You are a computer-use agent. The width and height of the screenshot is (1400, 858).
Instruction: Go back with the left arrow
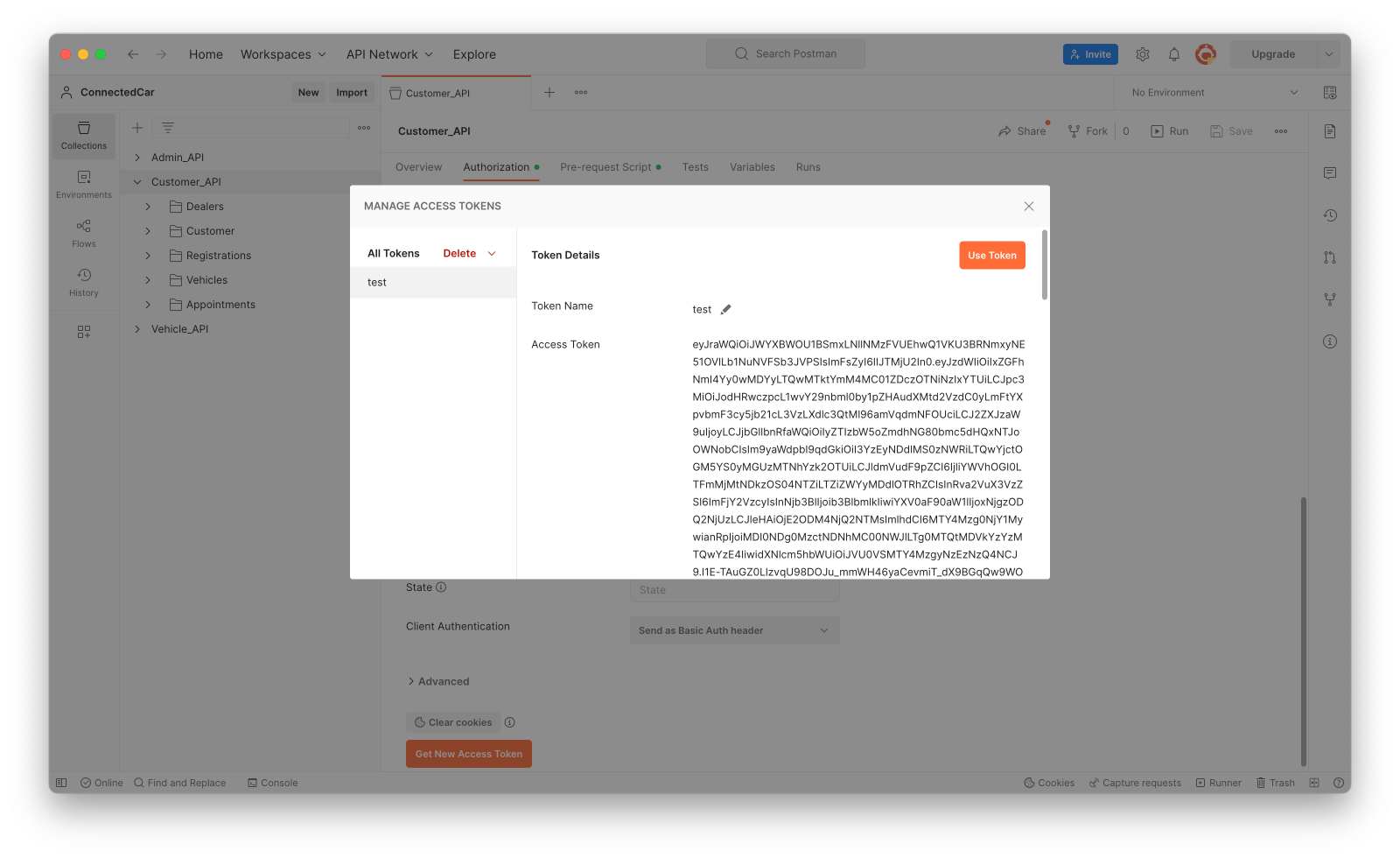133,54
